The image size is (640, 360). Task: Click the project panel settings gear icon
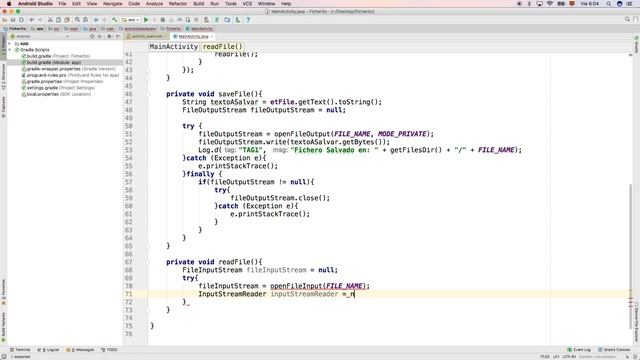tap(109, 36)
